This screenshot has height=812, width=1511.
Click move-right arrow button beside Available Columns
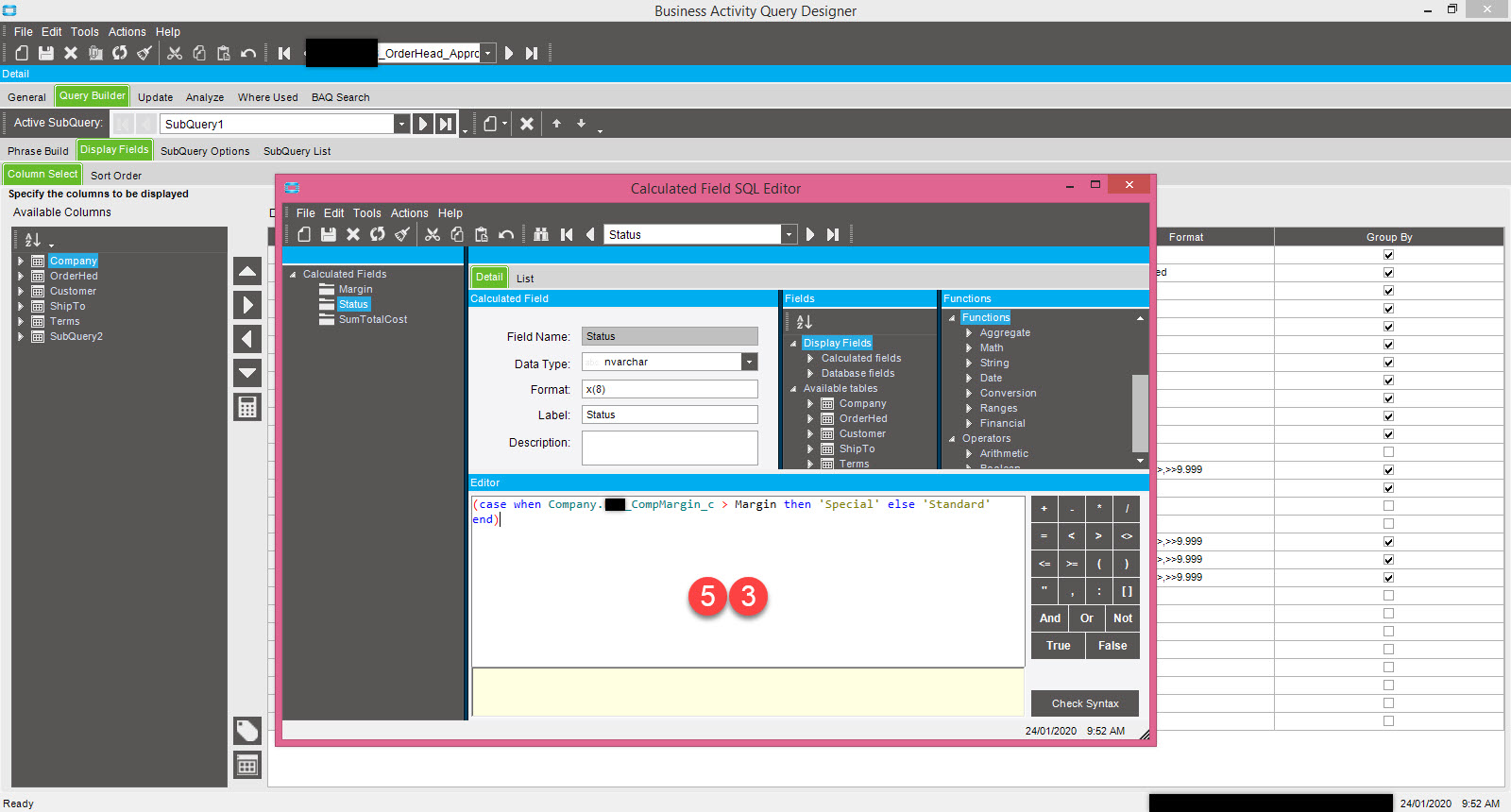[x=247, y=305]
